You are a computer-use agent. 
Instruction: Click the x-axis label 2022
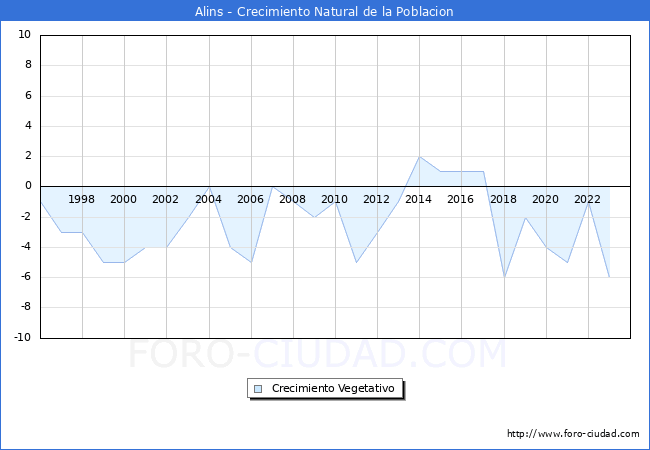587,199
